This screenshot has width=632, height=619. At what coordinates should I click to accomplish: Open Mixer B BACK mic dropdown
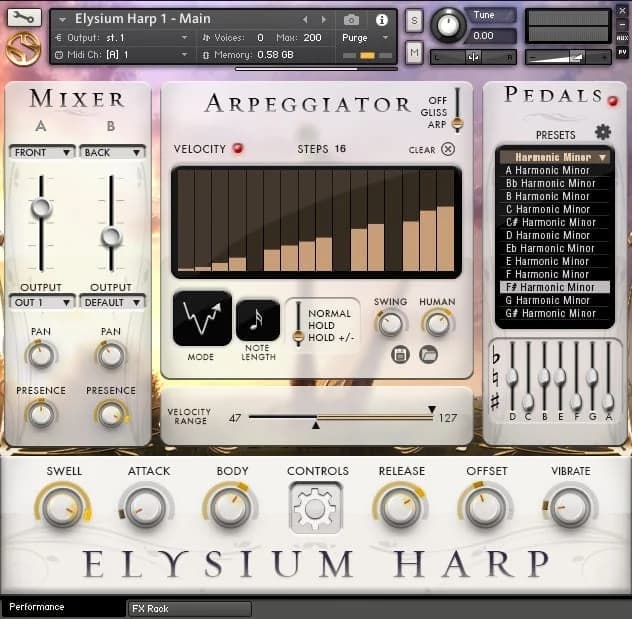112,152
